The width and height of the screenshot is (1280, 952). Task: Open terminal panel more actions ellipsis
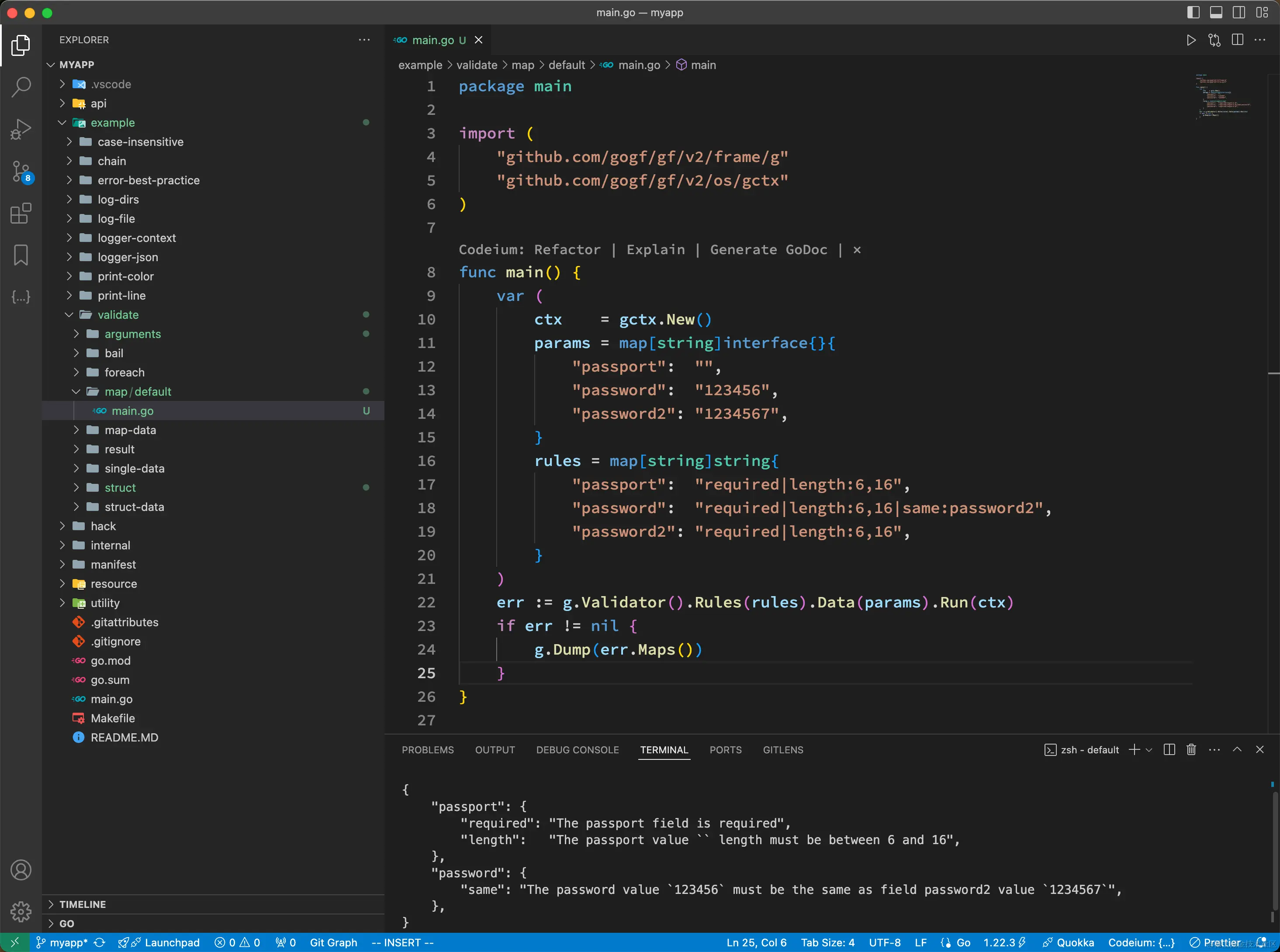[1214, 749]
